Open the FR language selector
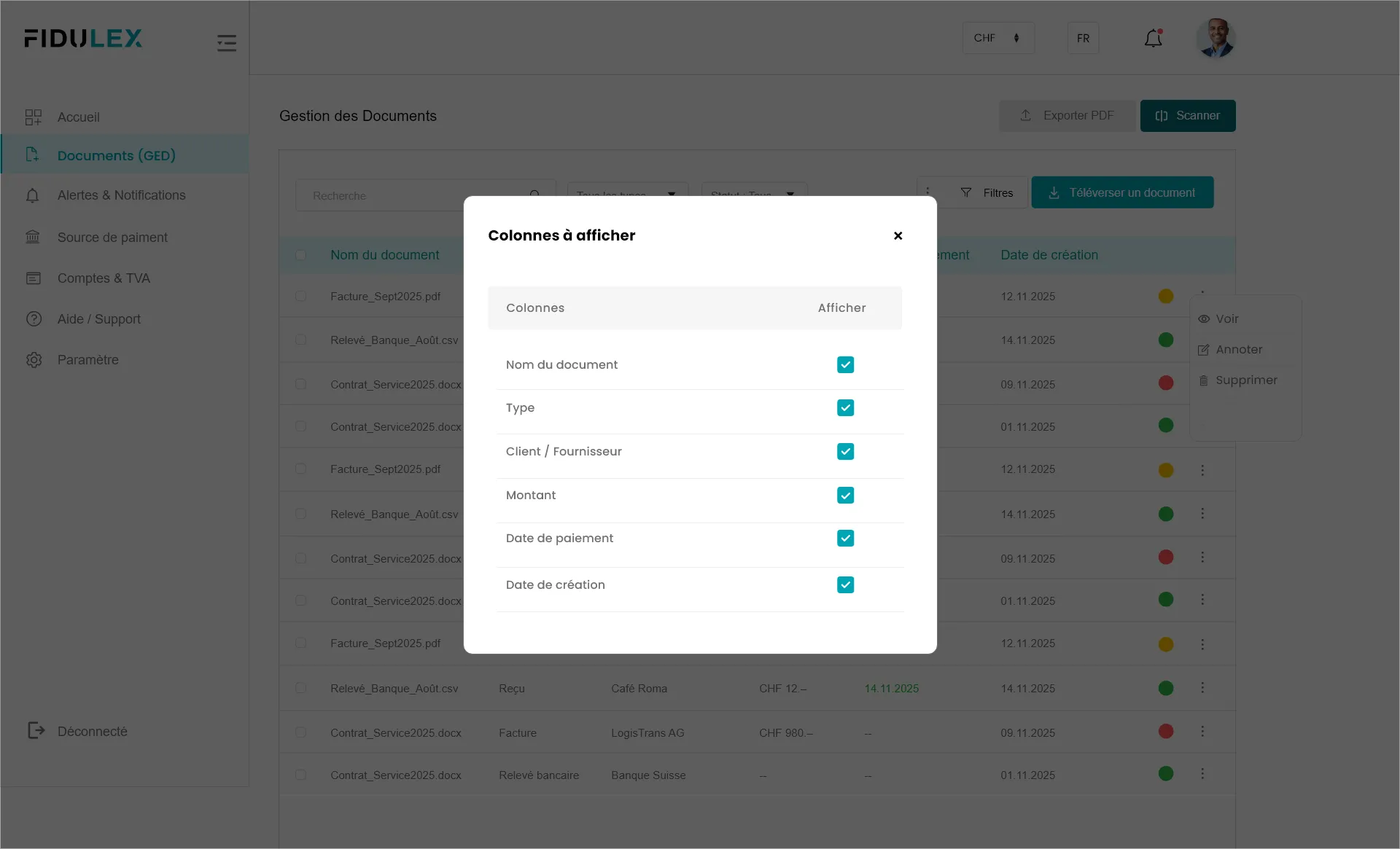 click(x=1083, y=38)
